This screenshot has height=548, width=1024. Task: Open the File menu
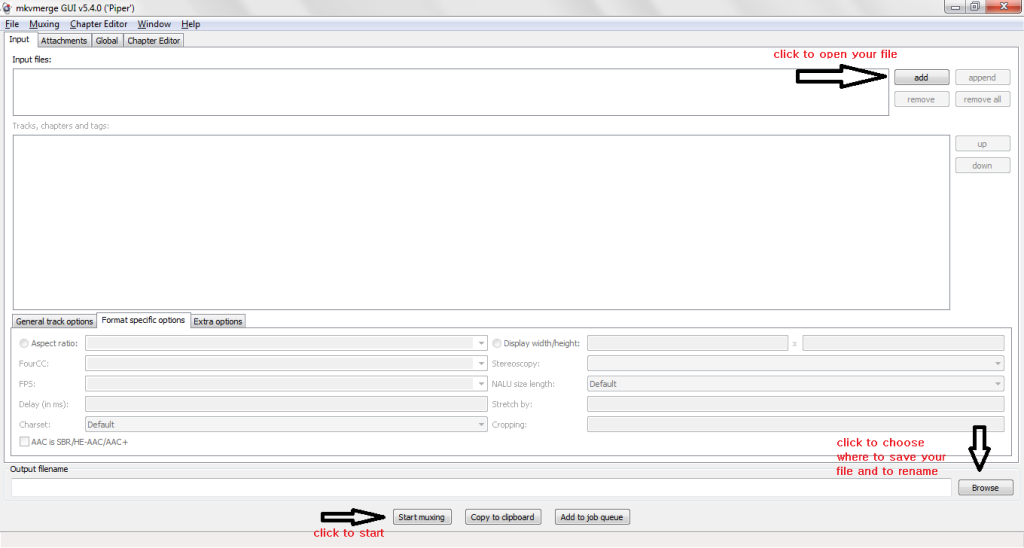pyautogui.click(x=12, y=24)
